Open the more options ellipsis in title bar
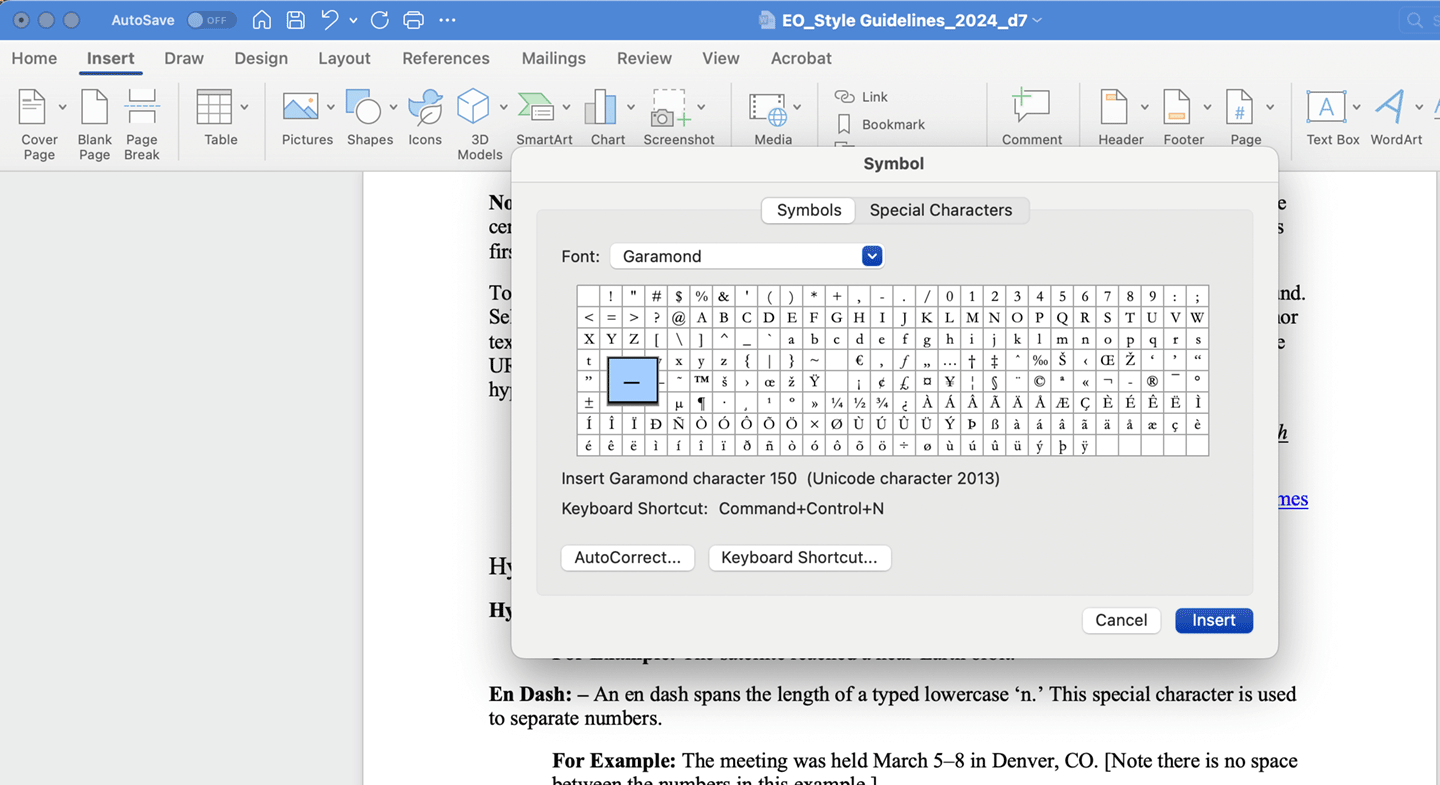This screenshot has width=1440, height=785. 447,20
